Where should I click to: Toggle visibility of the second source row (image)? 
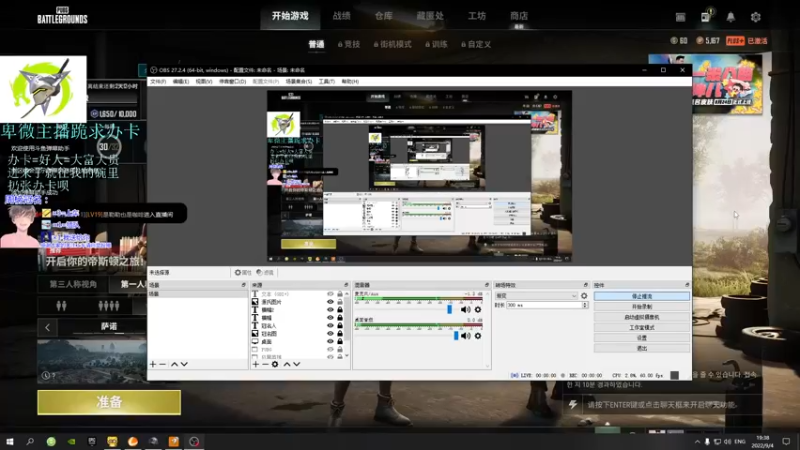tap(330, 302)
